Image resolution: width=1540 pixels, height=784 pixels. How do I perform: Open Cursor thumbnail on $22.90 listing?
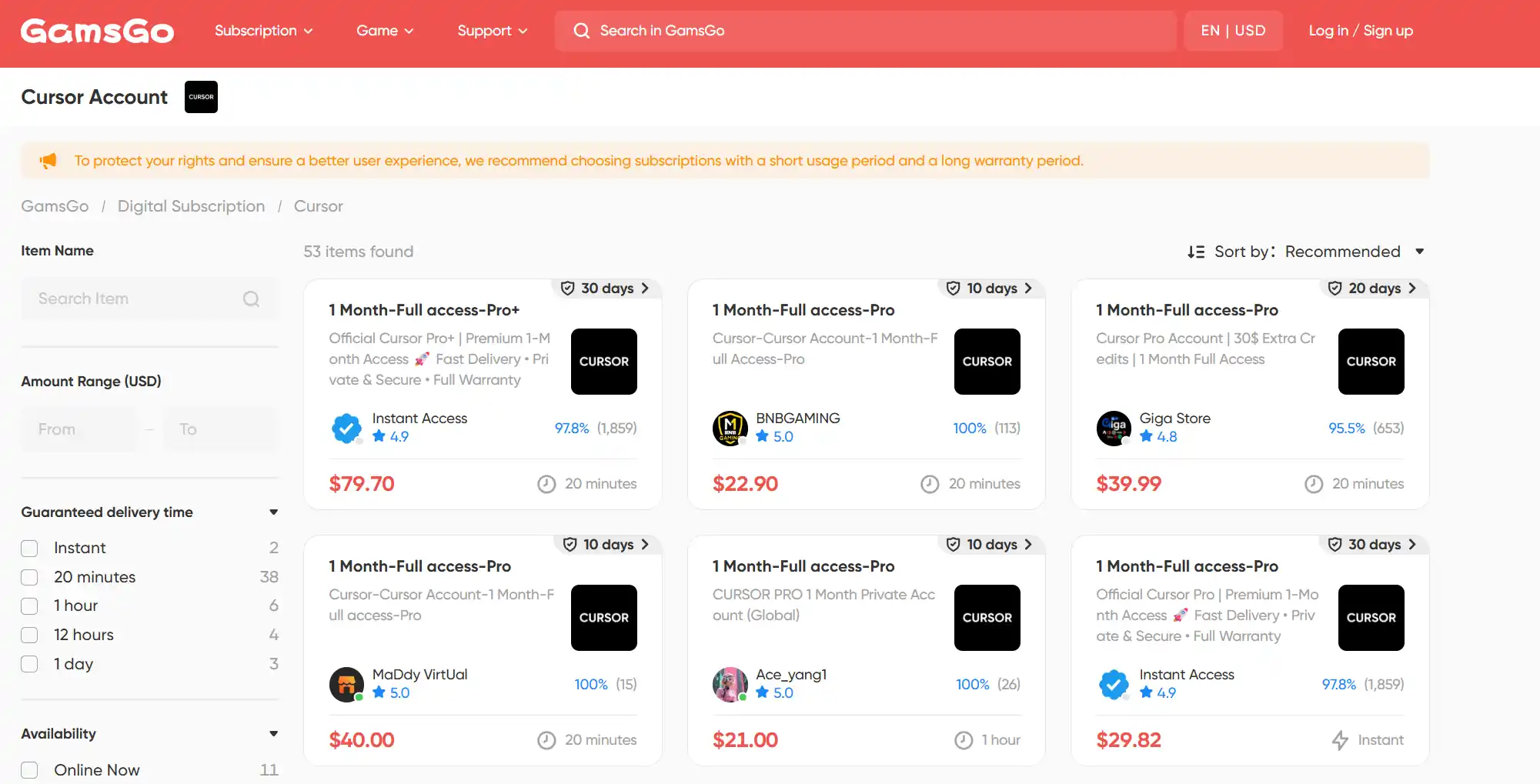(x=987, y=362)
